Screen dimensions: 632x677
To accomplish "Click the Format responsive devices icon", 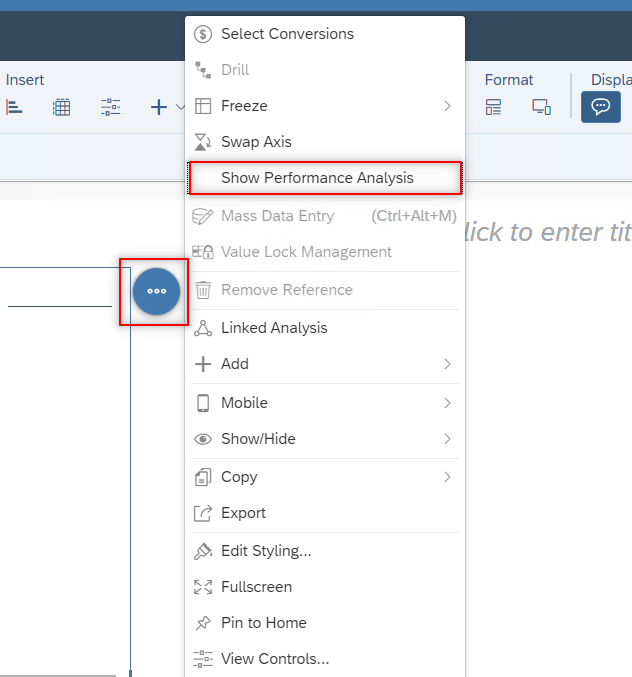I will point(541,107).
